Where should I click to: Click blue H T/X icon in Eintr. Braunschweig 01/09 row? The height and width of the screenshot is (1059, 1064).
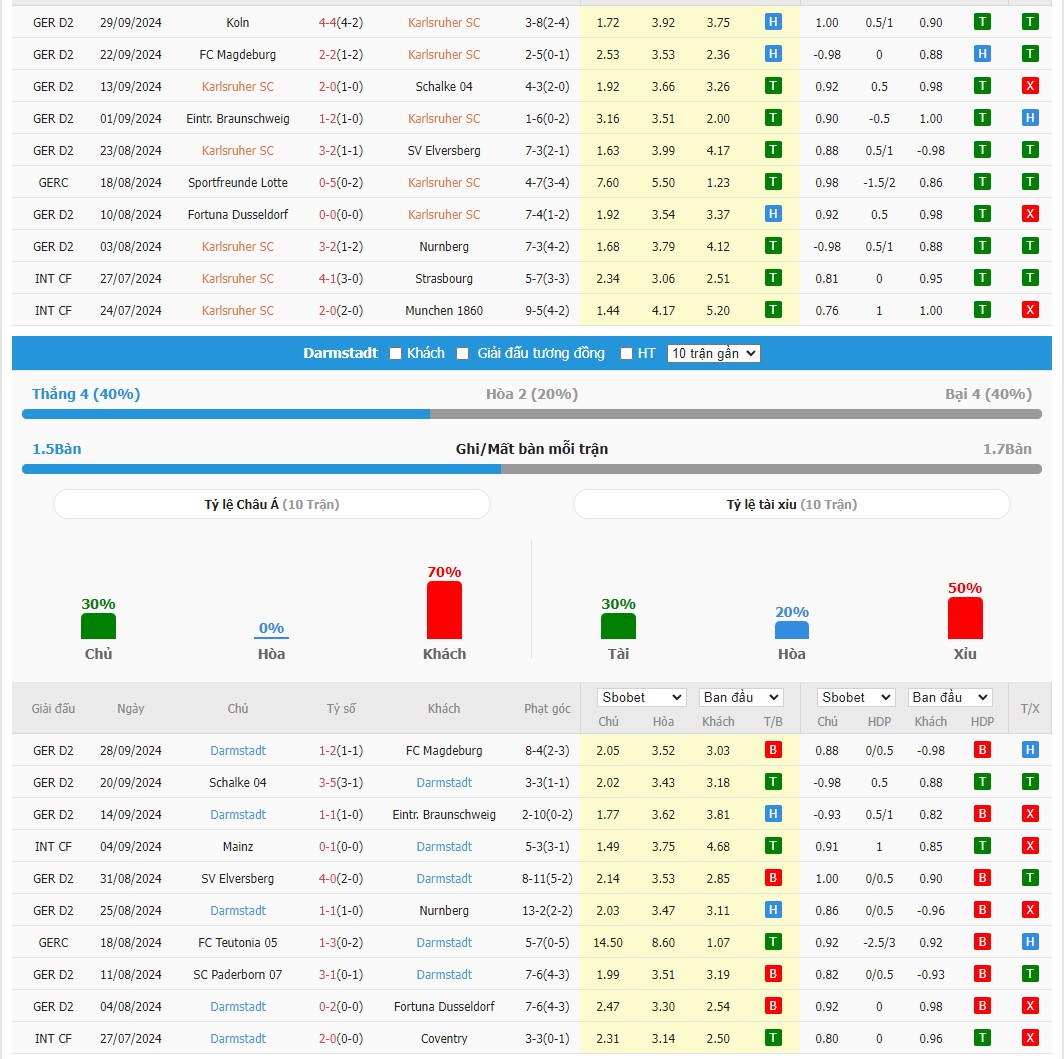click(x=1030, y=117)
